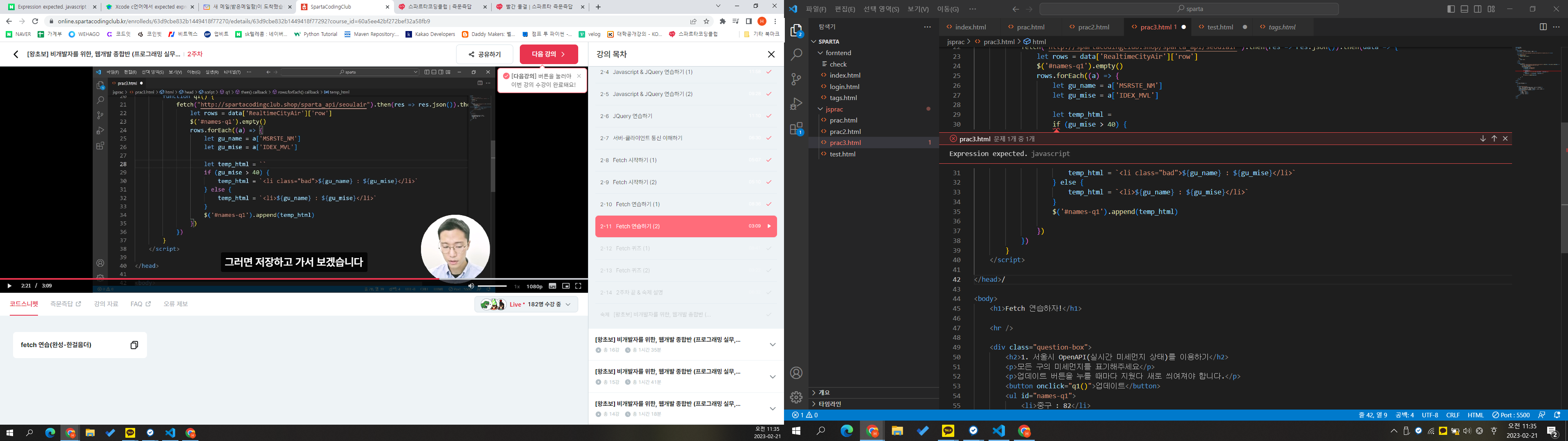Go to previous problem in peek error widget
Screen dimensions: 1568x441
coord(1494,139)
